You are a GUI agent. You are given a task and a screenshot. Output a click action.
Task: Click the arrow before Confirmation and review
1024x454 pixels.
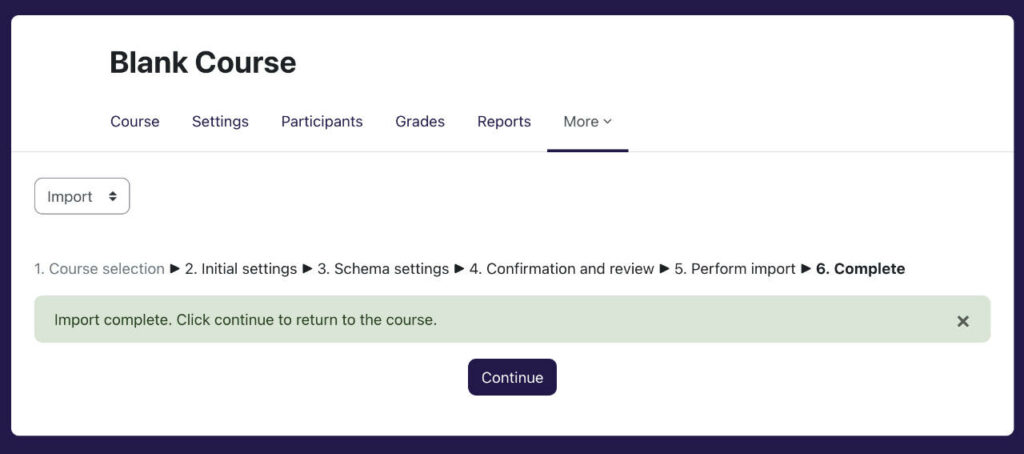[x=459, y=269]
